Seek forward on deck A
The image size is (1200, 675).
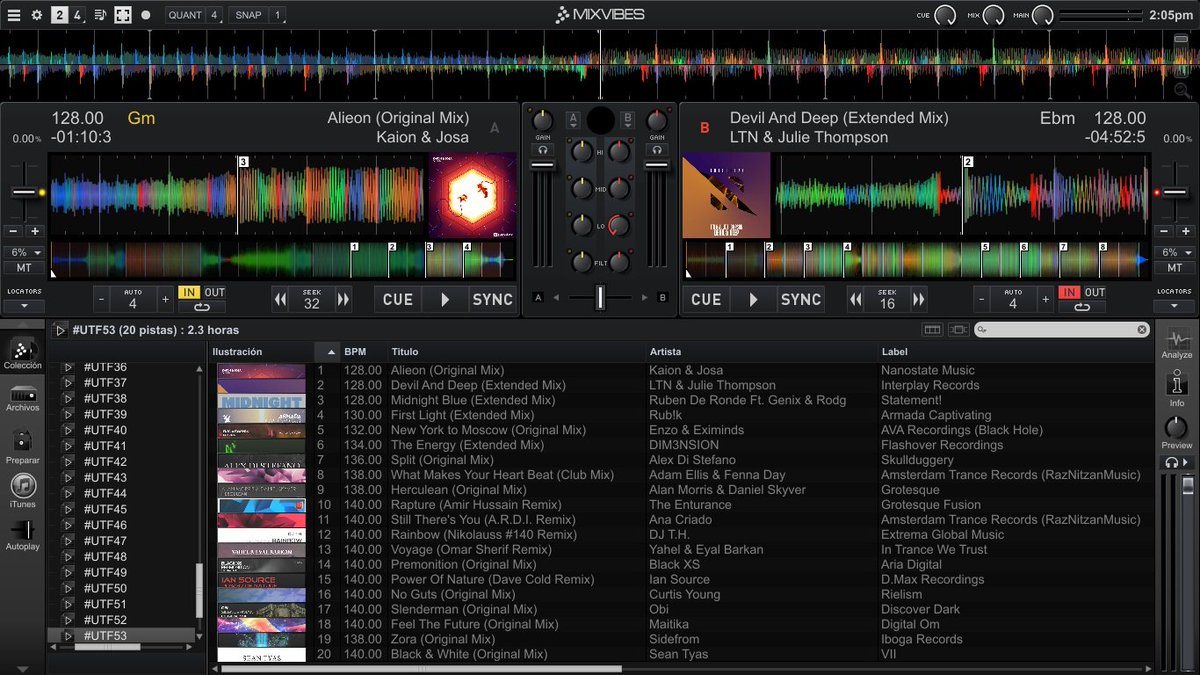pyautogui.click(x=343, y=299)
